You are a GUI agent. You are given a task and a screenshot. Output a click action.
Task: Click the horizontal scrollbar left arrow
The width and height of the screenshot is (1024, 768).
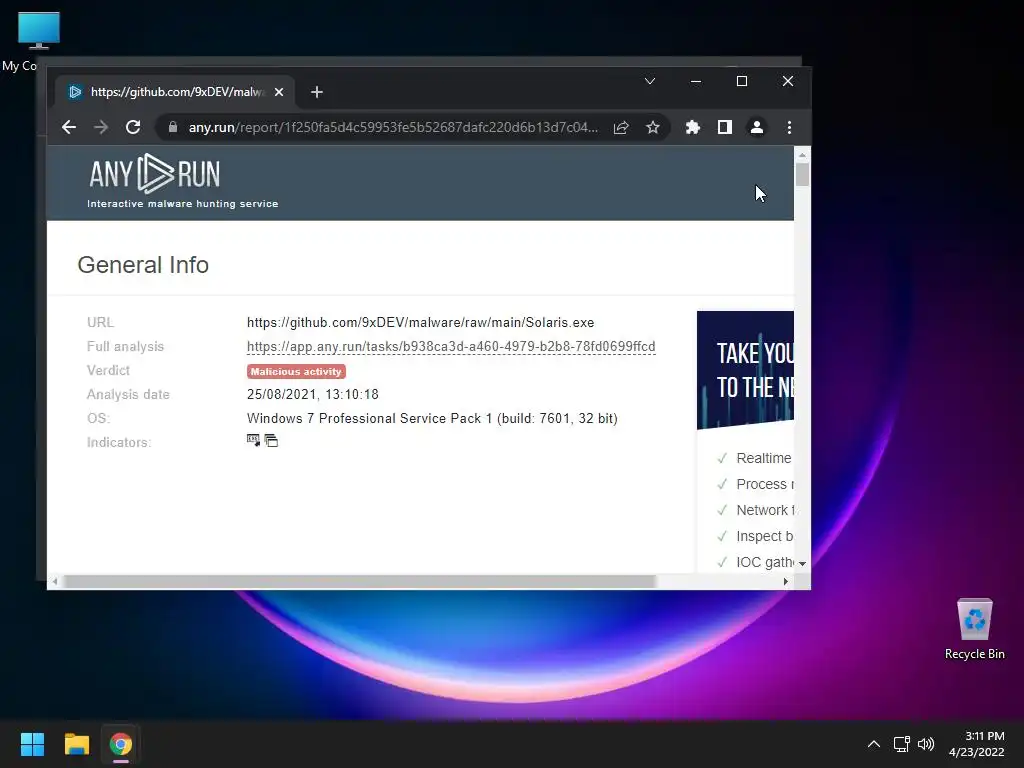coord(55,581)
